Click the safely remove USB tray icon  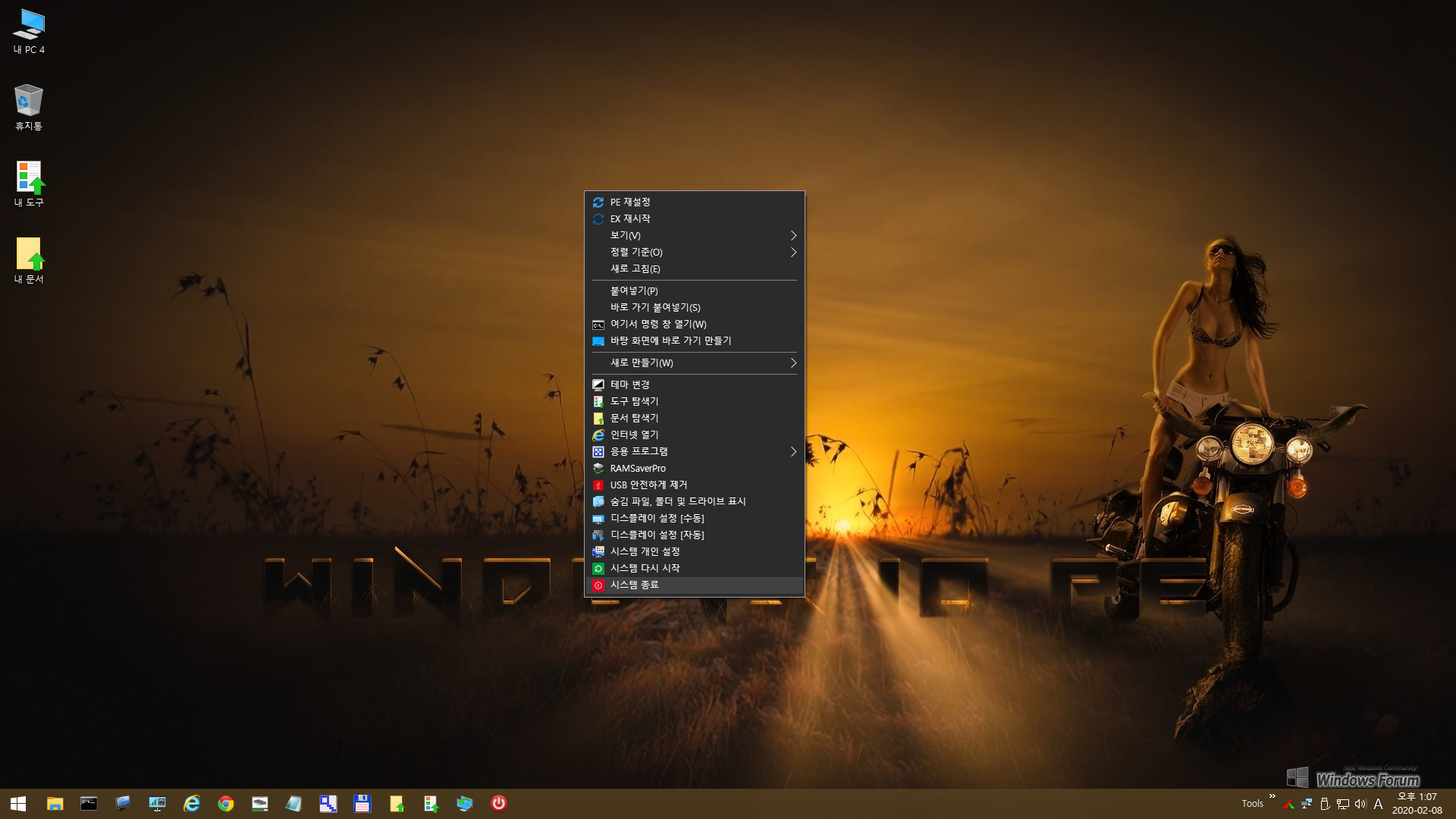1324,804
